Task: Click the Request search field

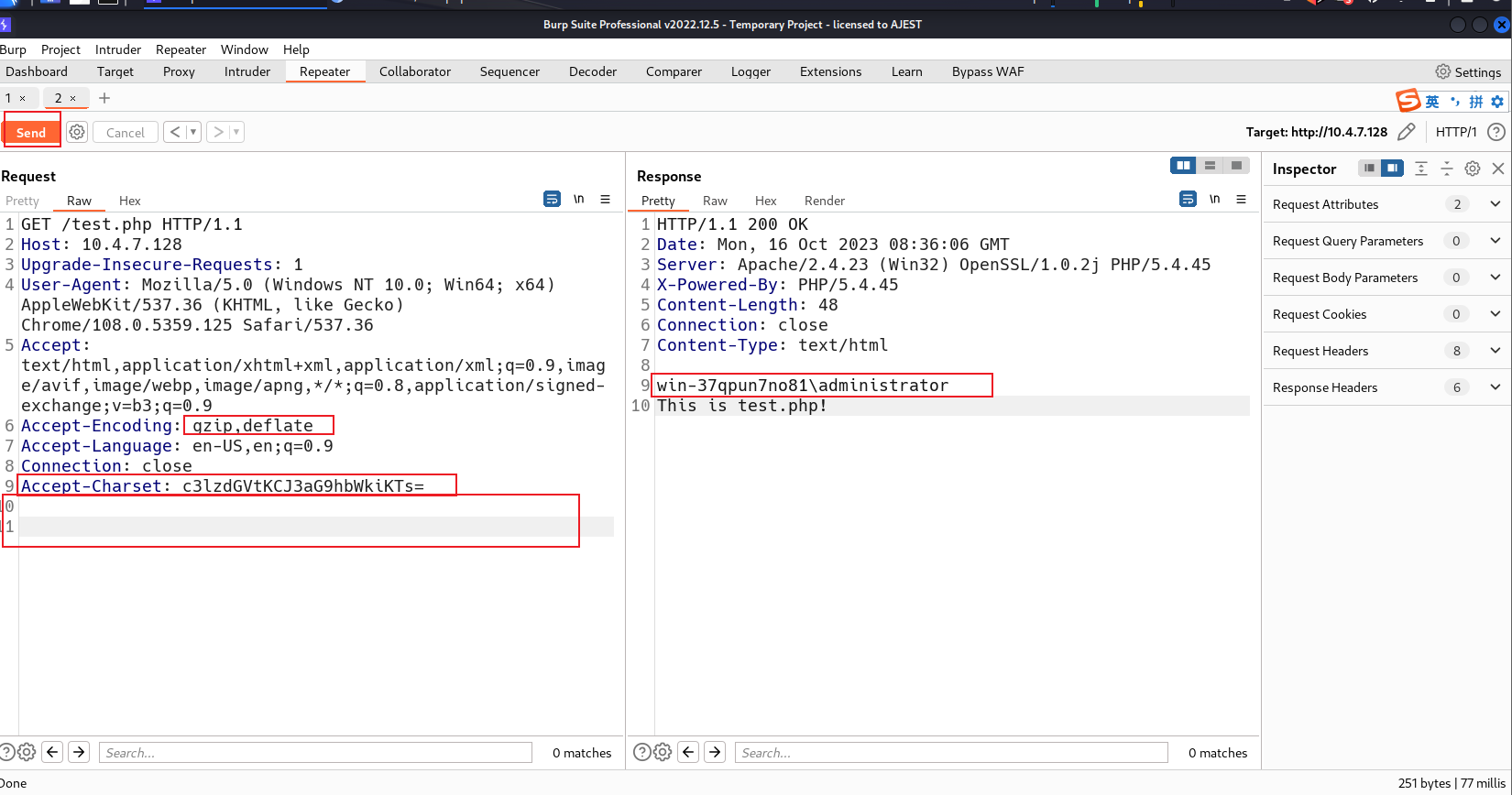Action: (x=315, y=753)
